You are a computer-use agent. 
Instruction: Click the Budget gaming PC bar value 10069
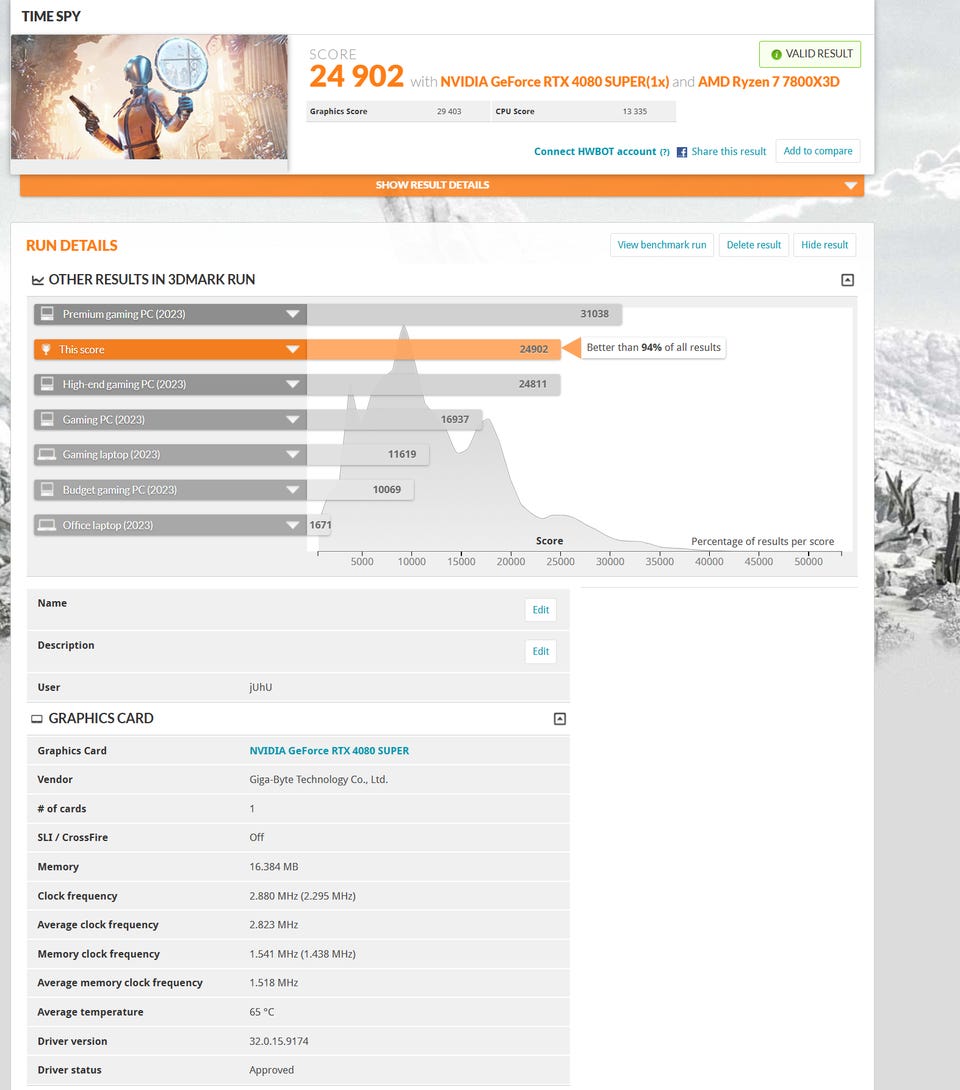[x=387, y=489]
